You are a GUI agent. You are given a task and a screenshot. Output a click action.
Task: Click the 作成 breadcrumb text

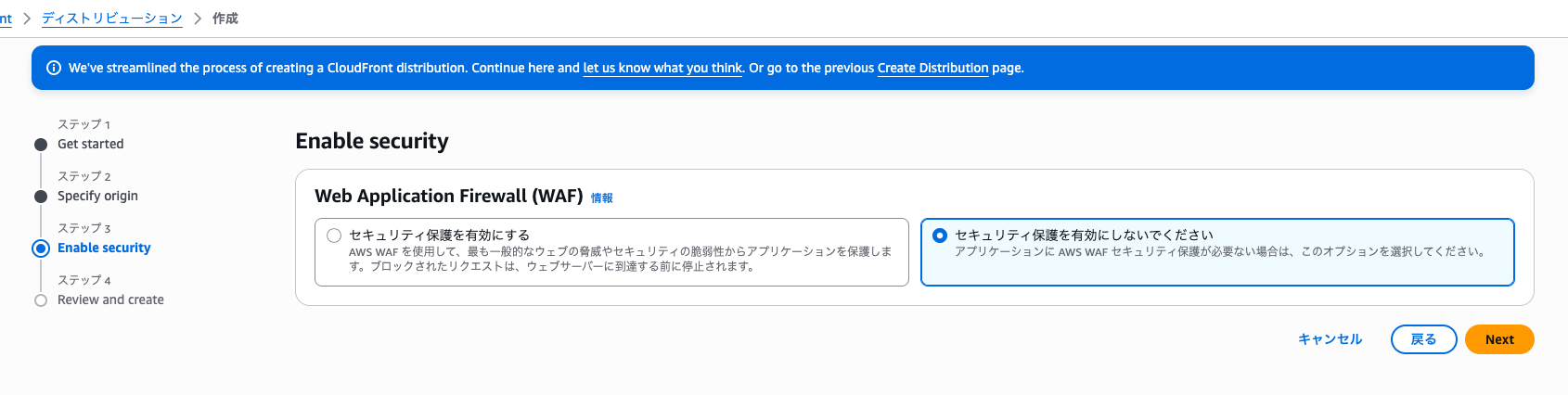(225, 19)
